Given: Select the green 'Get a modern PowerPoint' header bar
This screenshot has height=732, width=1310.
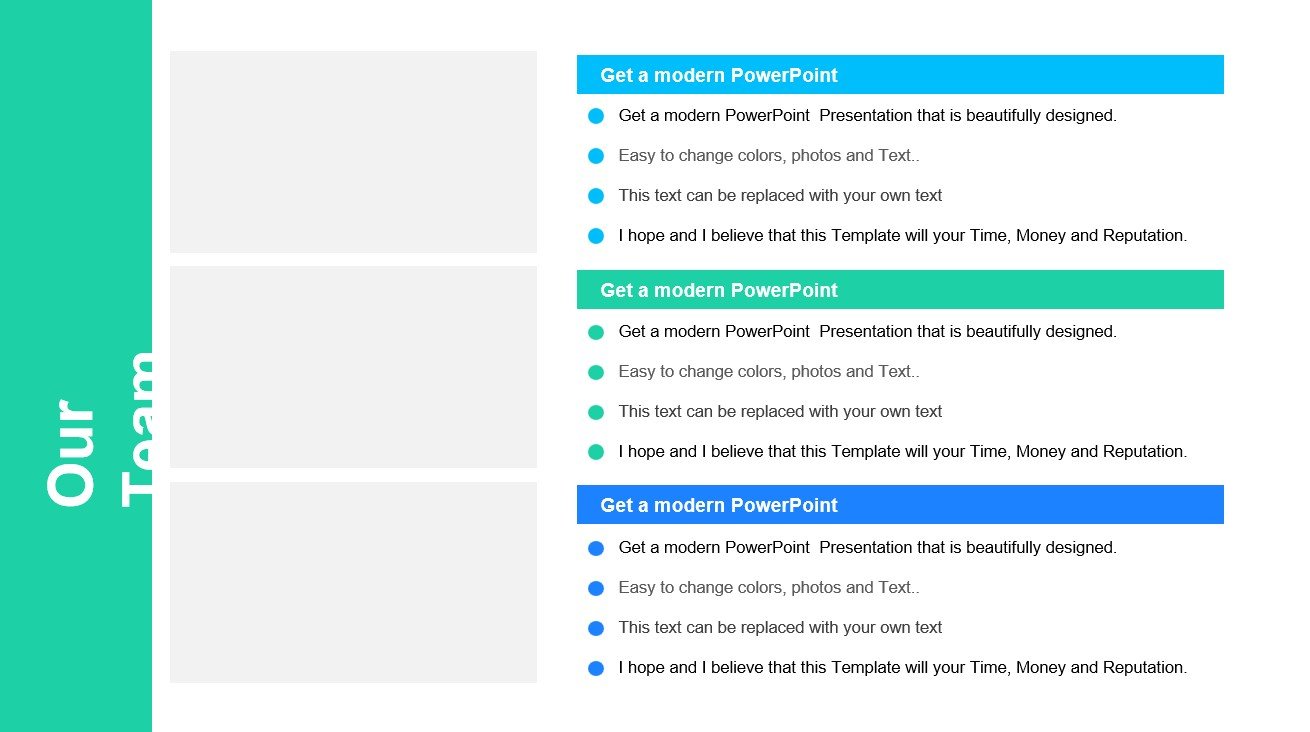Looking at the screenshot, I should pos(900,290).
